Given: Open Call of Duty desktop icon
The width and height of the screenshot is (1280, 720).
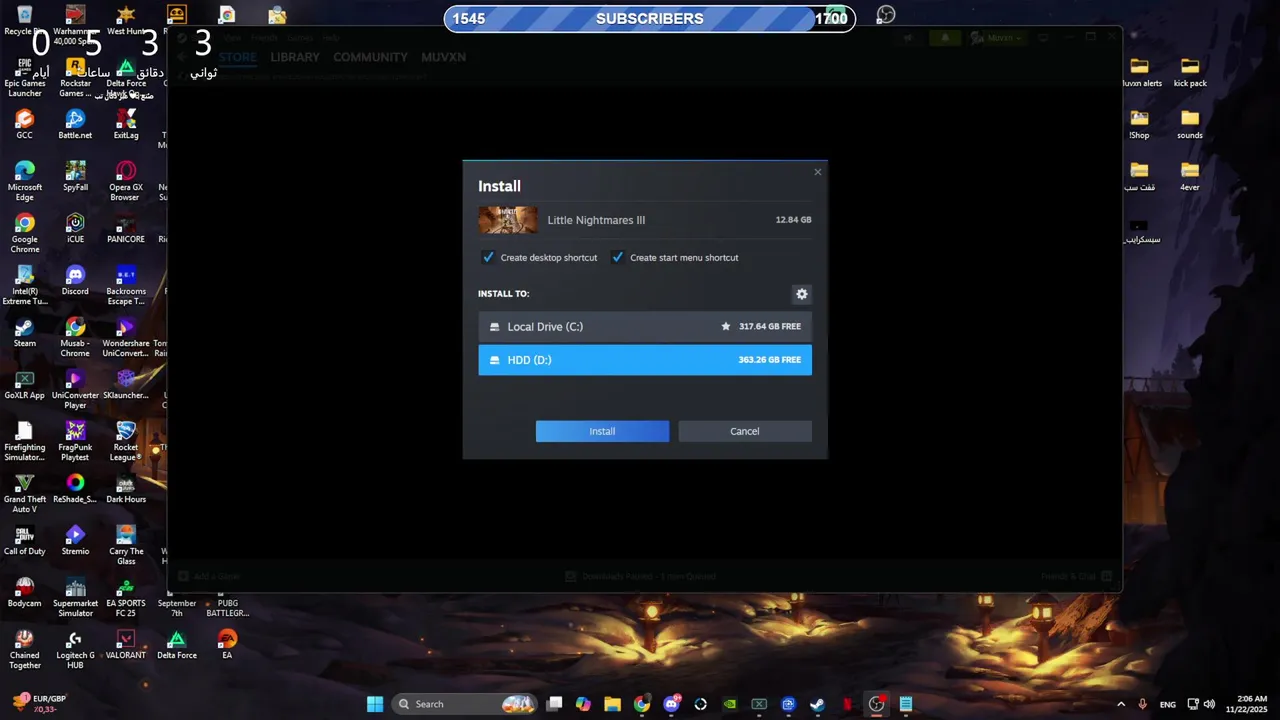Looking at the screenshot, I should 25,540.
